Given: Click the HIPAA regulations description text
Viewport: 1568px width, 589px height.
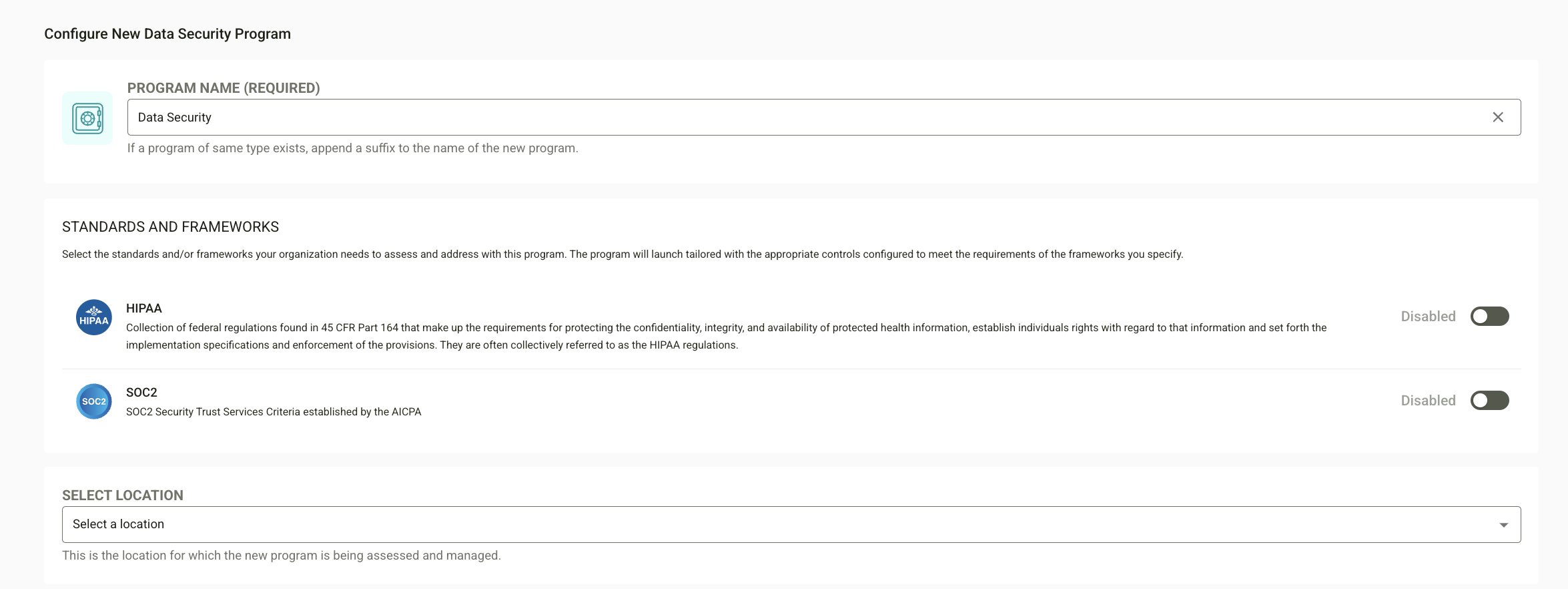Looking at the screenshot, I should click(x=726, y=337).
